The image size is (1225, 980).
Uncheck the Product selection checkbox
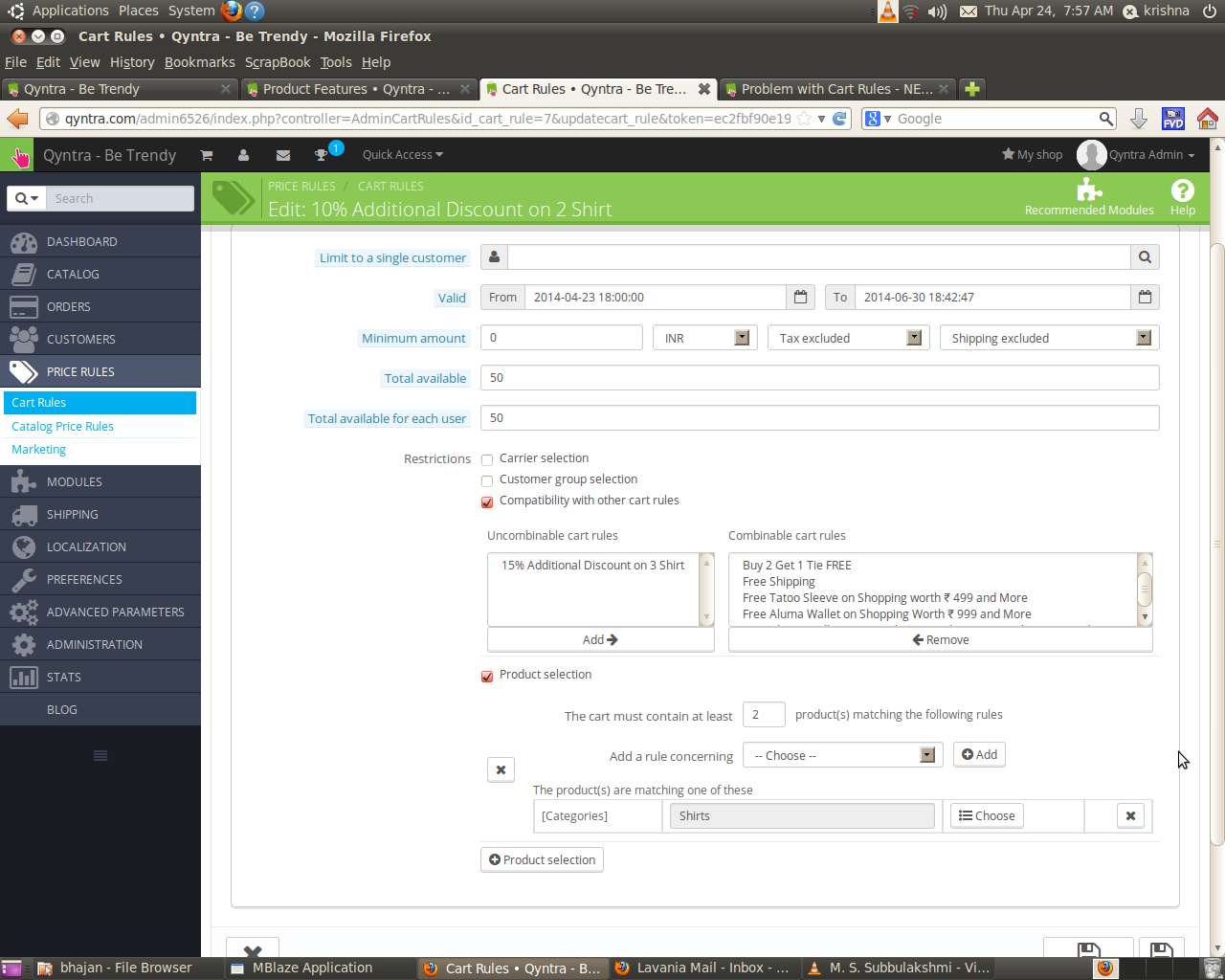[x=487, y=676]
